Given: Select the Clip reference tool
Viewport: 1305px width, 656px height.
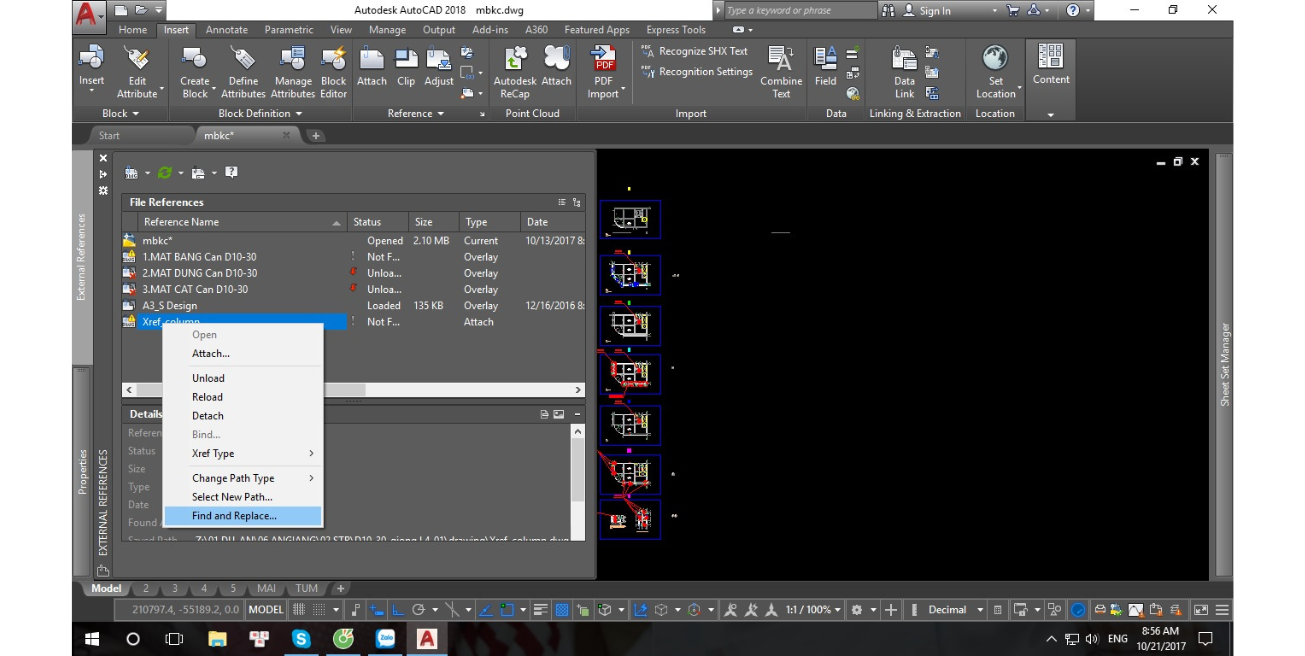Looking at the screenshot, I should tap(406, 66).
